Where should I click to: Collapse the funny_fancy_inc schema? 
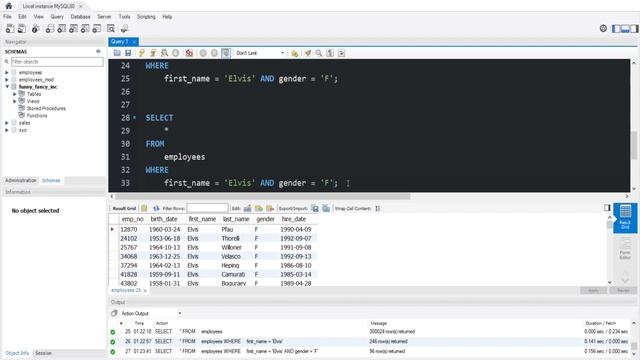[x=7, y=87]
